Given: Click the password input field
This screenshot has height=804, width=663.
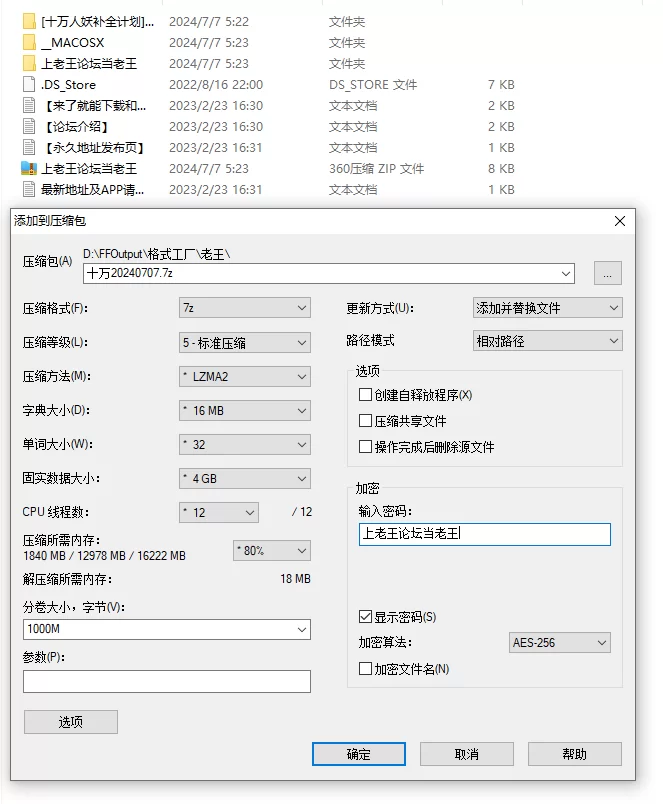Looking at the screenshot, I should (485, 534).
